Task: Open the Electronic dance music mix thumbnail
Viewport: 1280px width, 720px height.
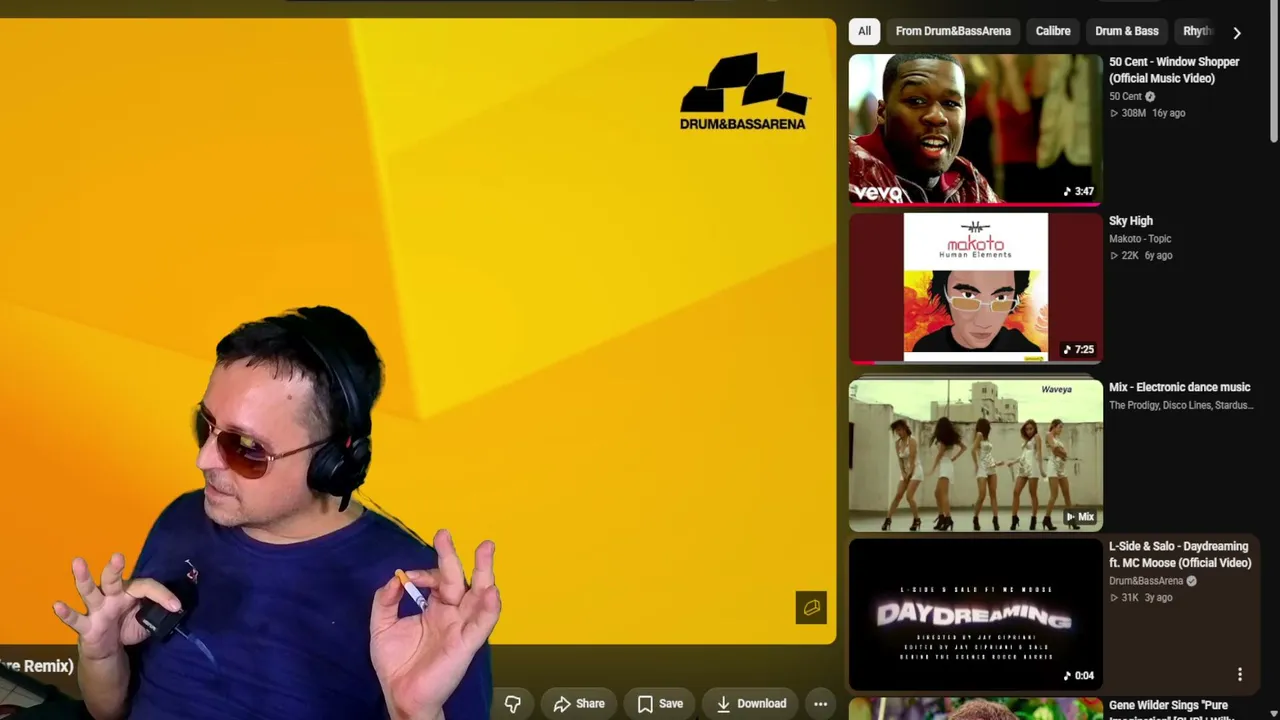Action: pos(976,455)
